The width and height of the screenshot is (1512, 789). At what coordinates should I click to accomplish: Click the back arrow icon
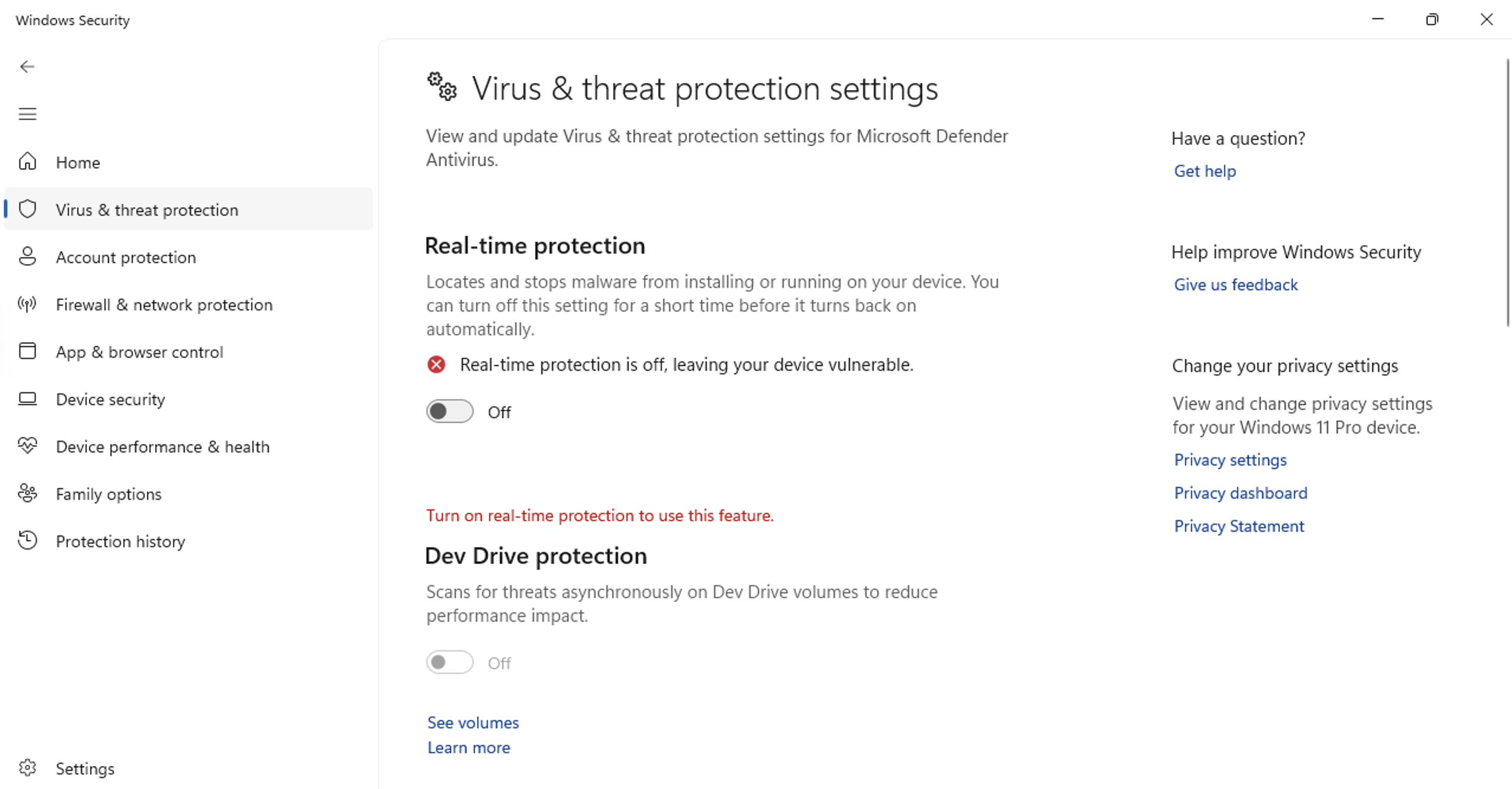tap(27, 66)
